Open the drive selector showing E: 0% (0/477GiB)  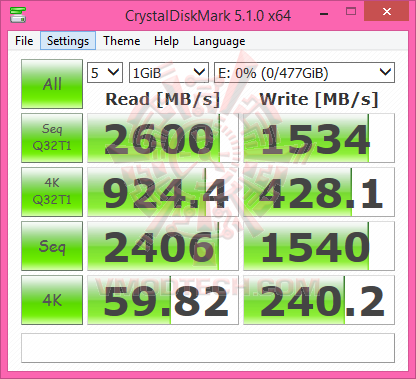click(x=304, y=72)
